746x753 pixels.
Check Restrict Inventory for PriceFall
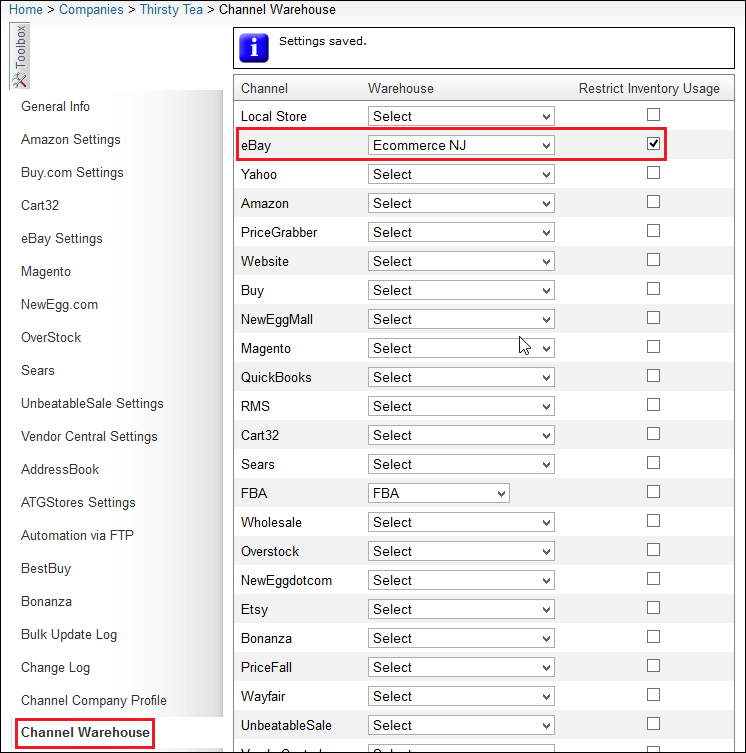pyautogui.click(x=653, y=666)
